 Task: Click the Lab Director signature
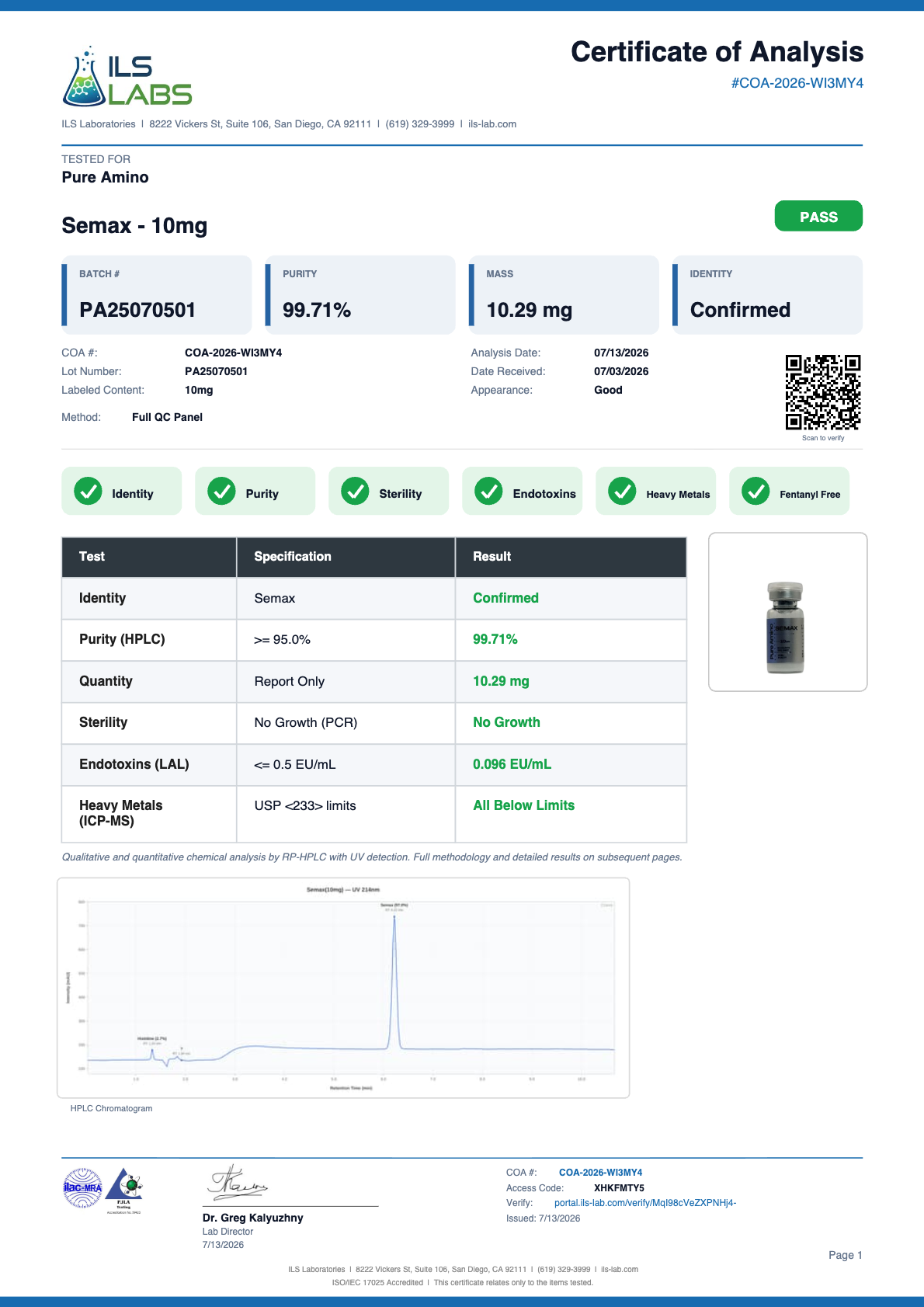(238, 1183)
